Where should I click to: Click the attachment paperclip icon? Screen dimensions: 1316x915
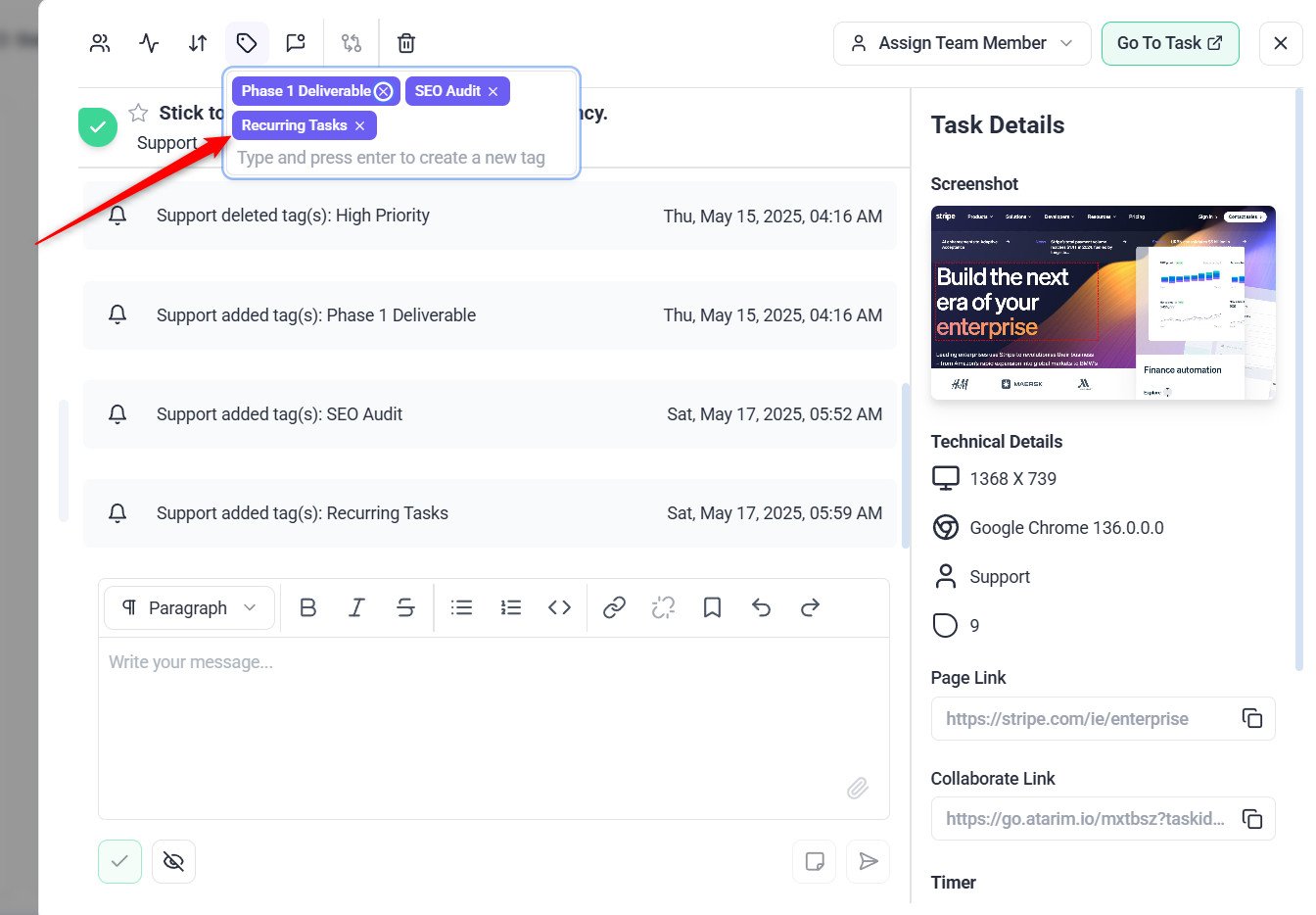[857, 789]
